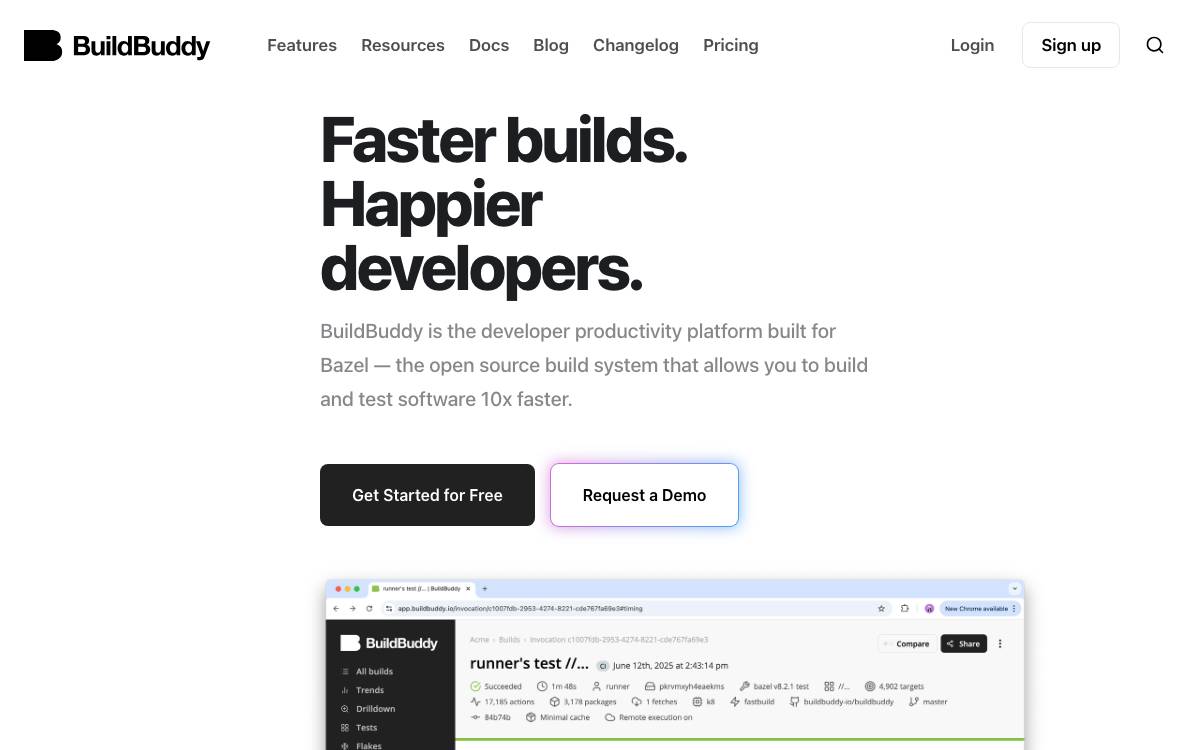Click the Faster builds headline text
The width and height of the screenshot is (1200, 750).
pyautogui.click(x=504, y=140)
